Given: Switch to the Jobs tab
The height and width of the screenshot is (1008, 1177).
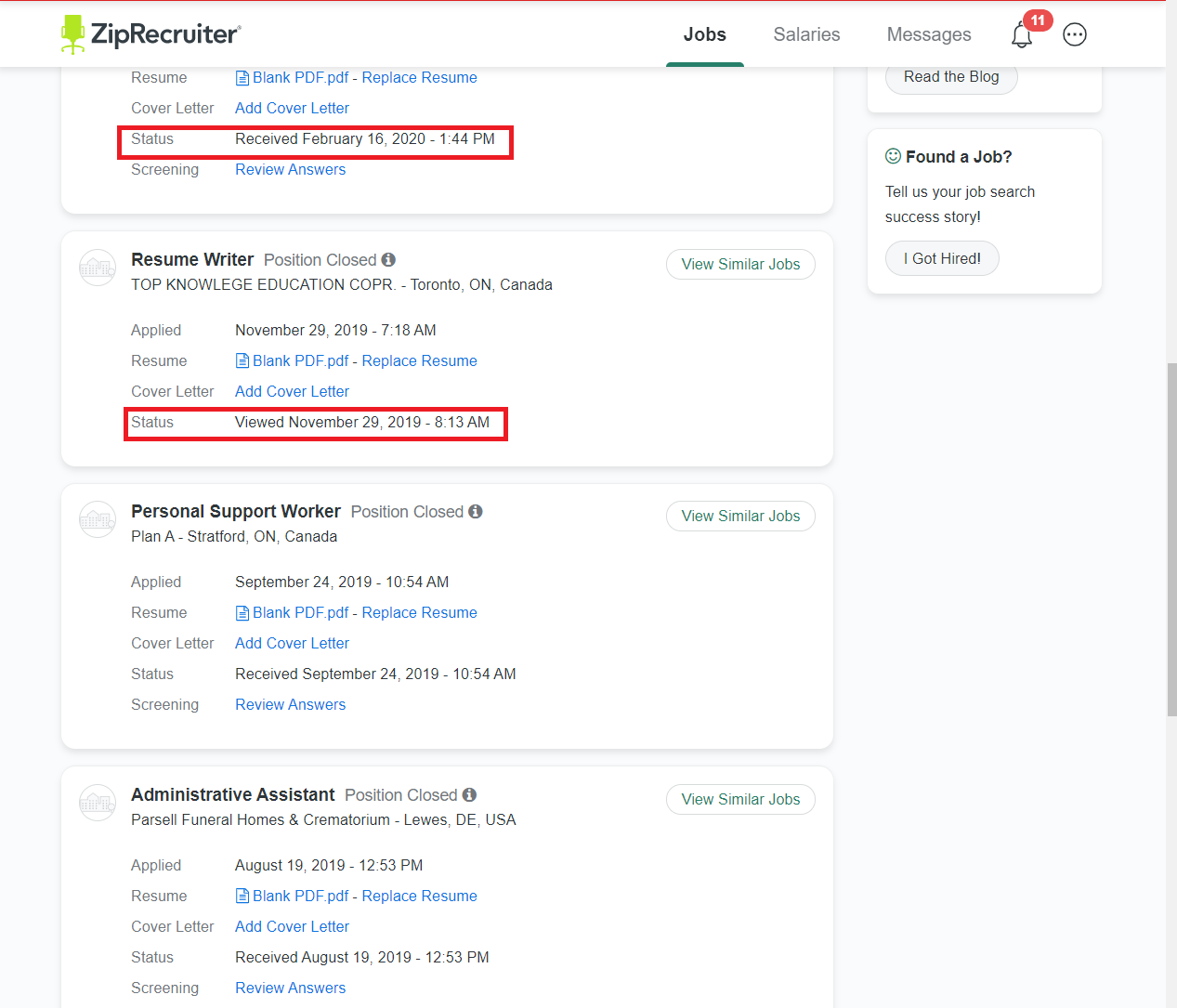Looking at the screenshot, I should (704, 34).
